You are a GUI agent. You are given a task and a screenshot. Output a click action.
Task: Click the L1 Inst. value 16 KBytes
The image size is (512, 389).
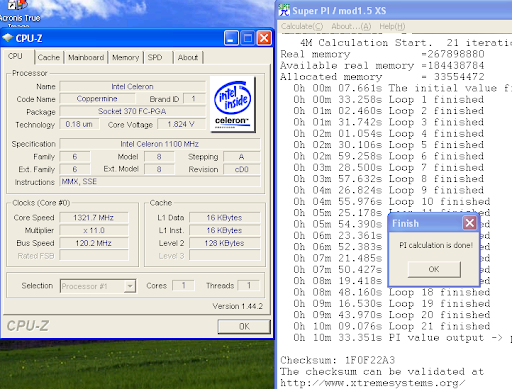click(224, 230)
